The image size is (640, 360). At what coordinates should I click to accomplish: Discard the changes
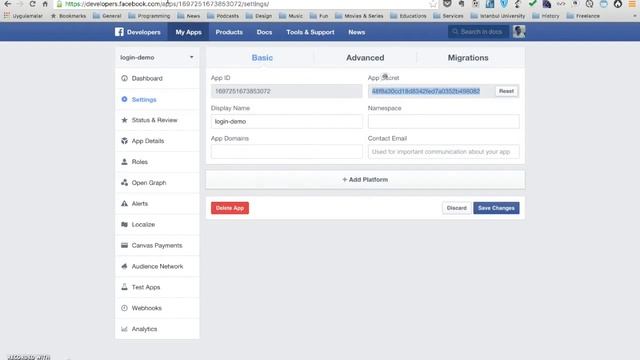[x=456, y=208]
